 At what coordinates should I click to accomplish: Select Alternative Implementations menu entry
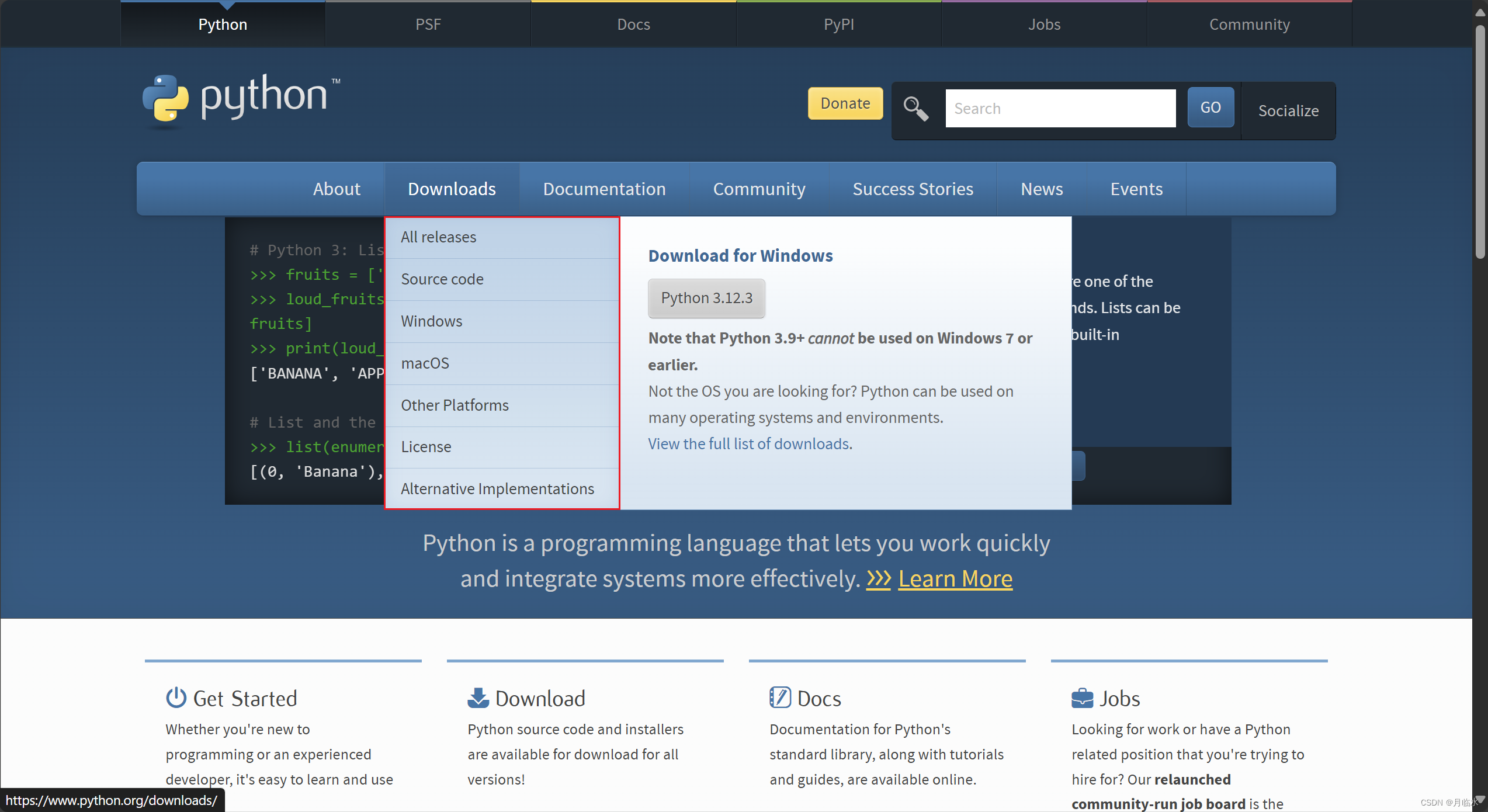pyautogui.click(x=497, y=489)
